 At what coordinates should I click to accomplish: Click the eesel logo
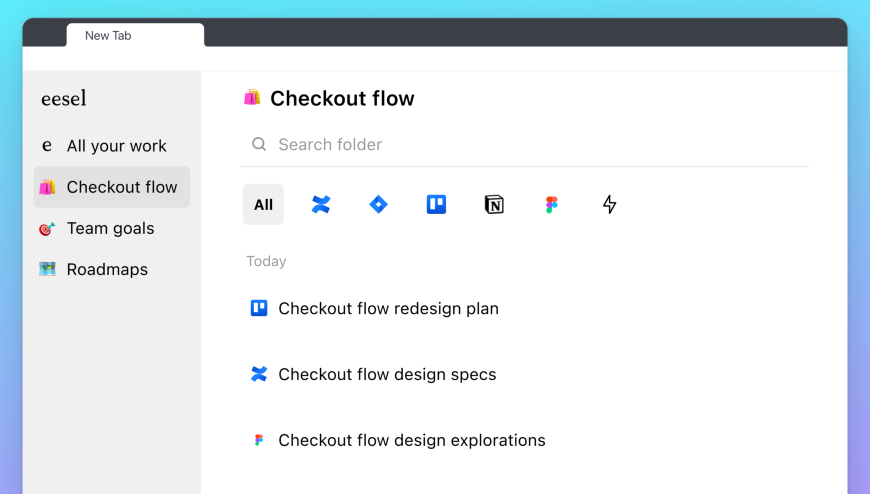64,98
